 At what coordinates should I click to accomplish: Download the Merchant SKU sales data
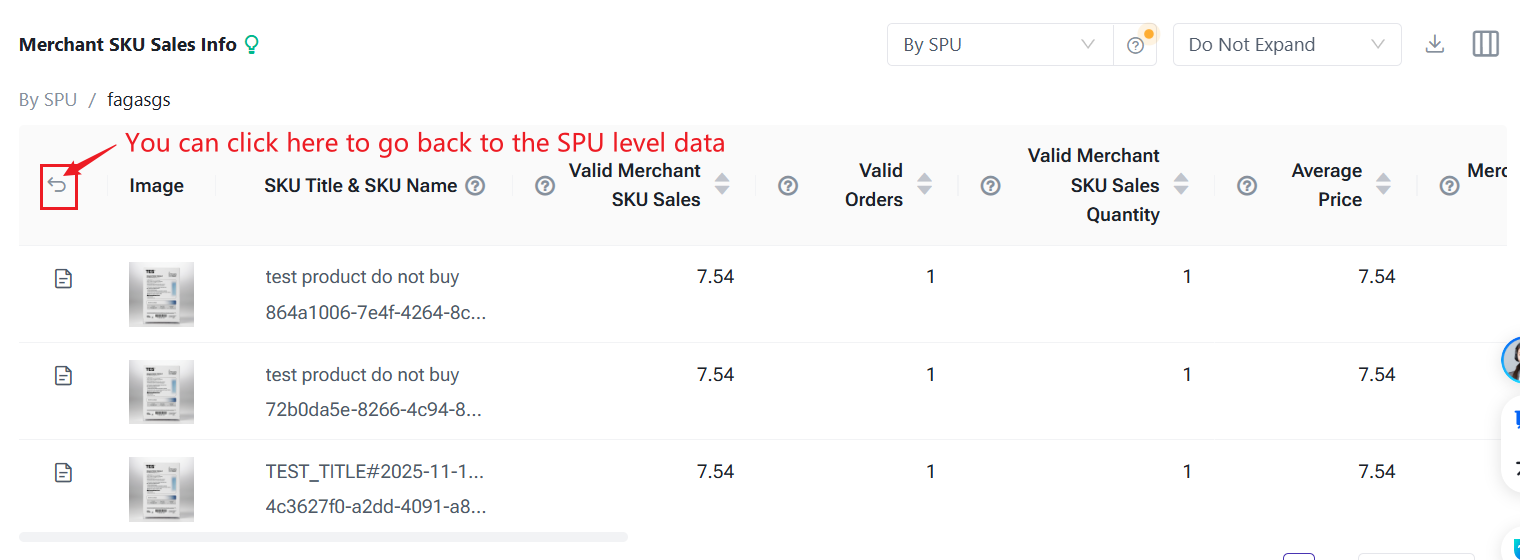tap(1435, 44)
